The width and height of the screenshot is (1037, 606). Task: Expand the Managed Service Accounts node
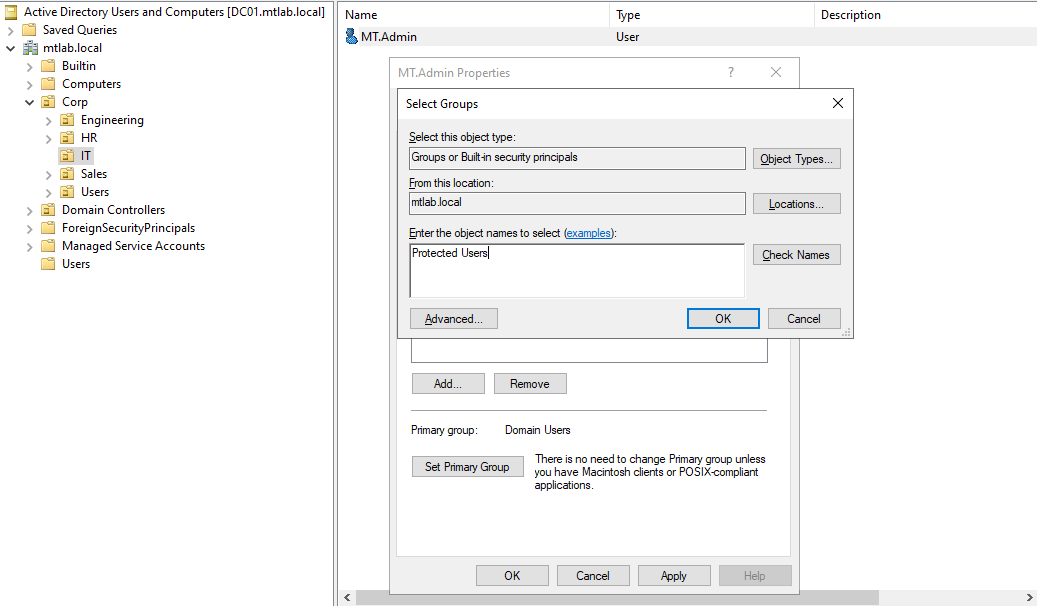pyautogui.click(x=29, y=246)
